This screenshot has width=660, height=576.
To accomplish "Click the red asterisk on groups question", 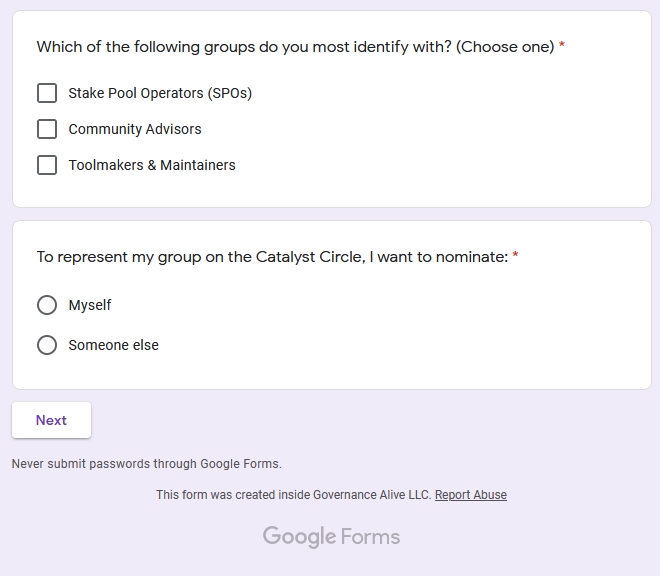I will pyautogui.click(x=562, y=46).
